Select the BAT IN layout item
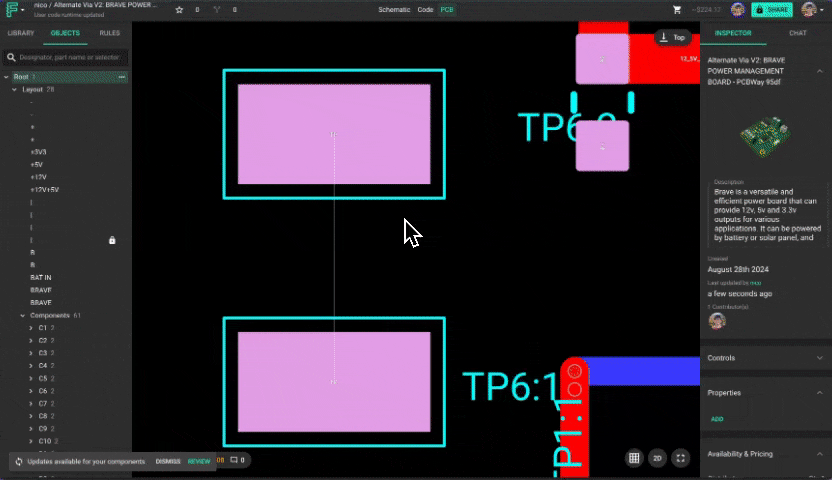The width and height of the screenshot is (832, 480). point(41,278)
